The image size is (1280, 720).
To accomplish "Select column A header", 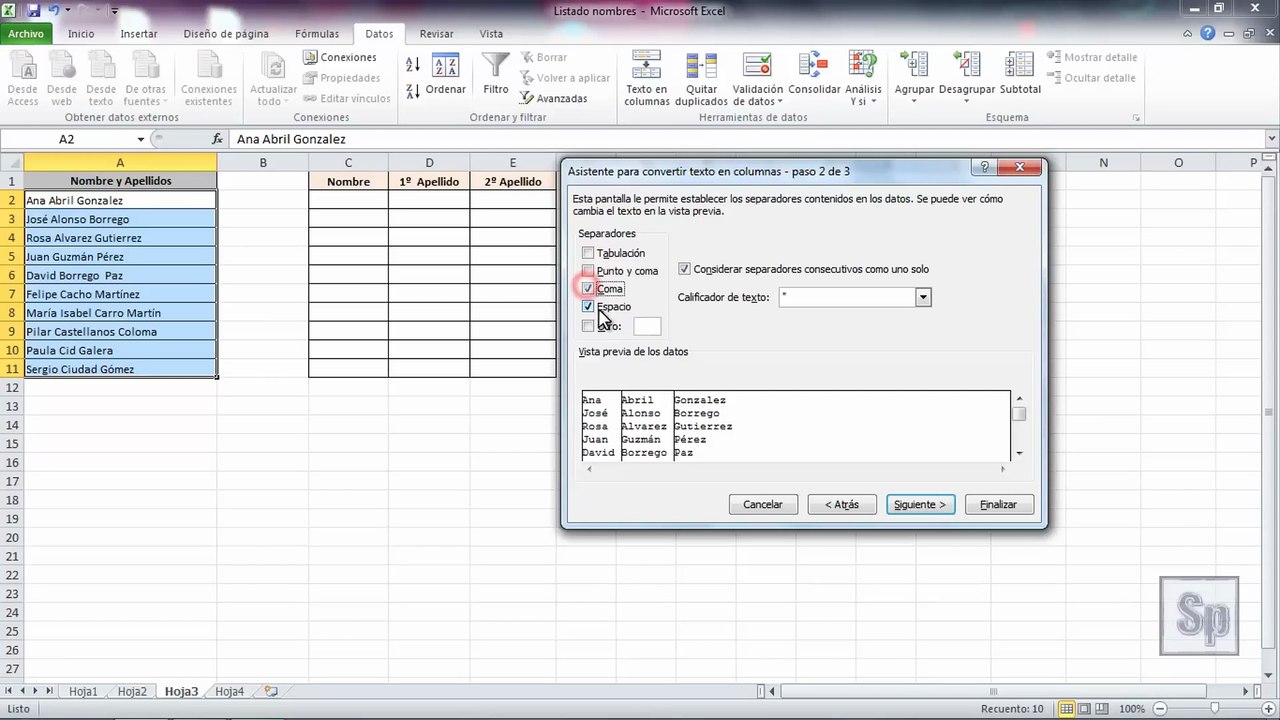I will tap(120, 162).
